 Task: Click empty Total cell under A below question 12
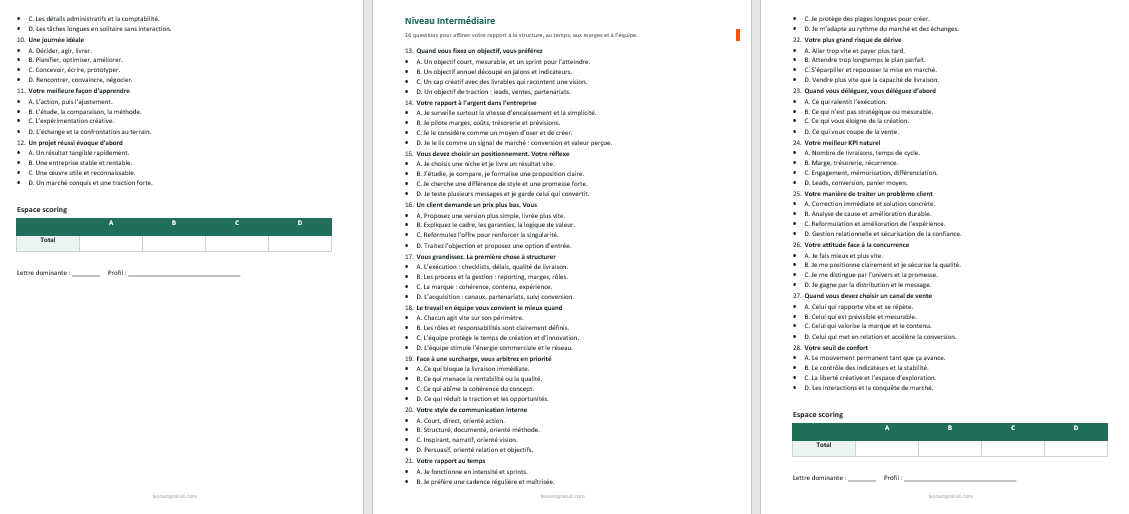(x=110, y=242)
